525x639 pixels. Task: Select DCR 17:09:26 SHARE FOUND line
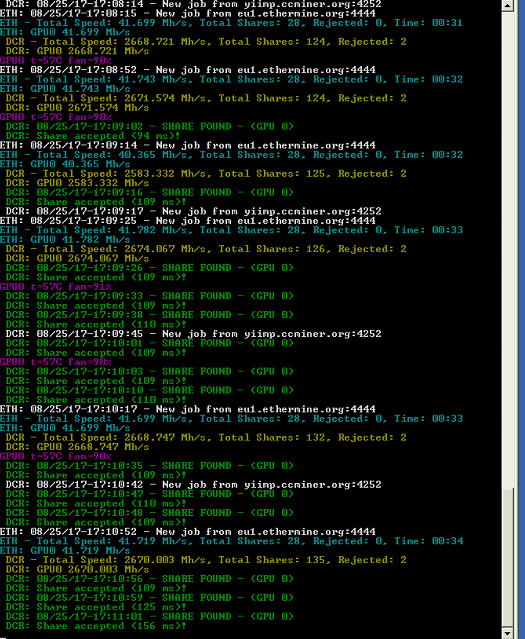(150, 268)
